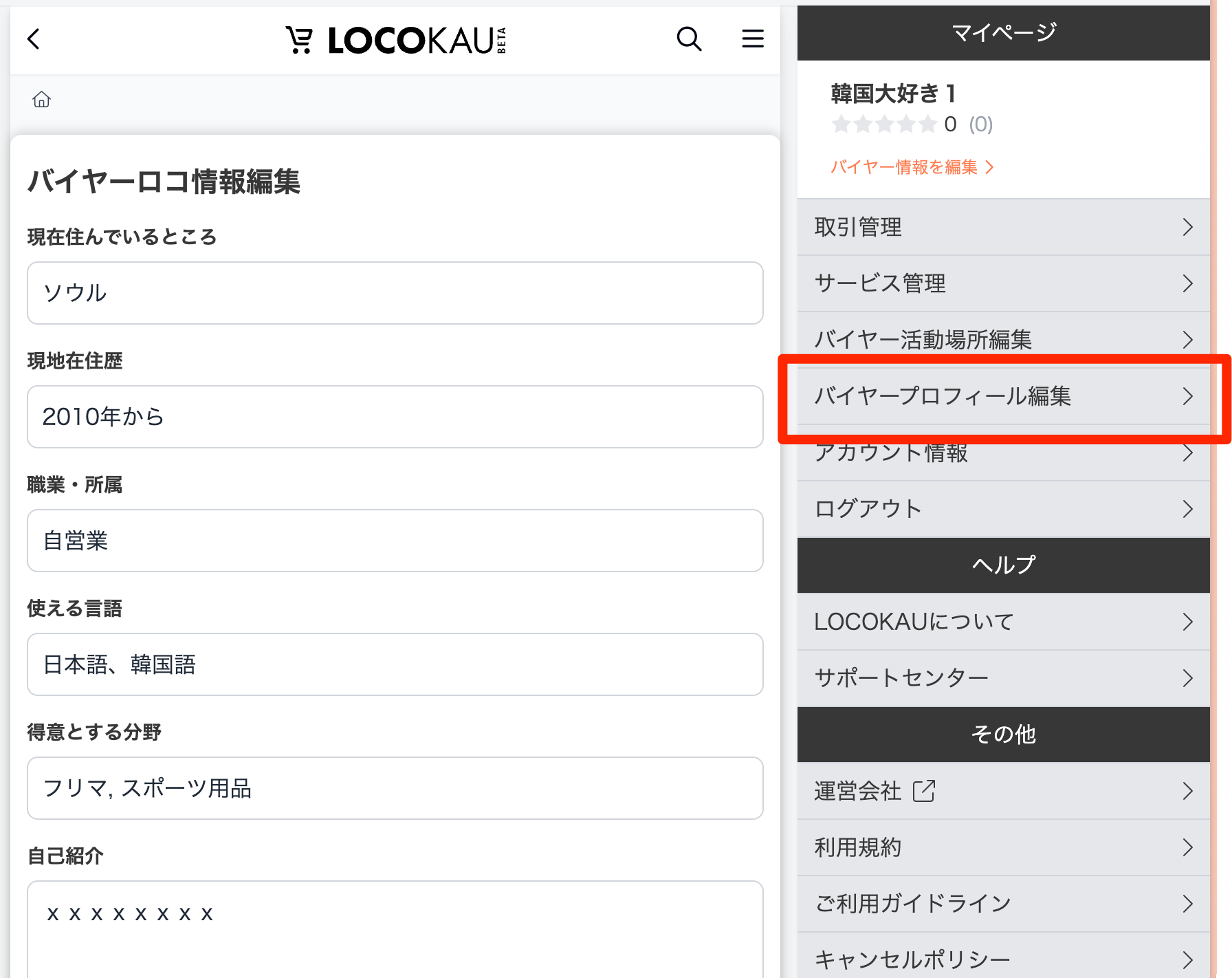Open 運営会社 via its external link icon
The image size is (1232, 978).
[x=924, y=791]
